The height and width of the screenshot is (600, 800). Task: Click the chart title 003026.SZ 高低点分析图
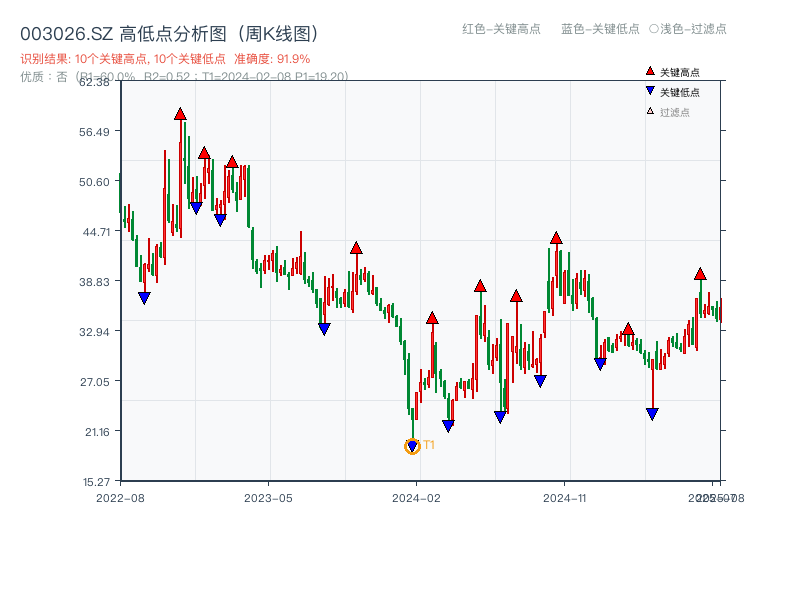point(170,34)
